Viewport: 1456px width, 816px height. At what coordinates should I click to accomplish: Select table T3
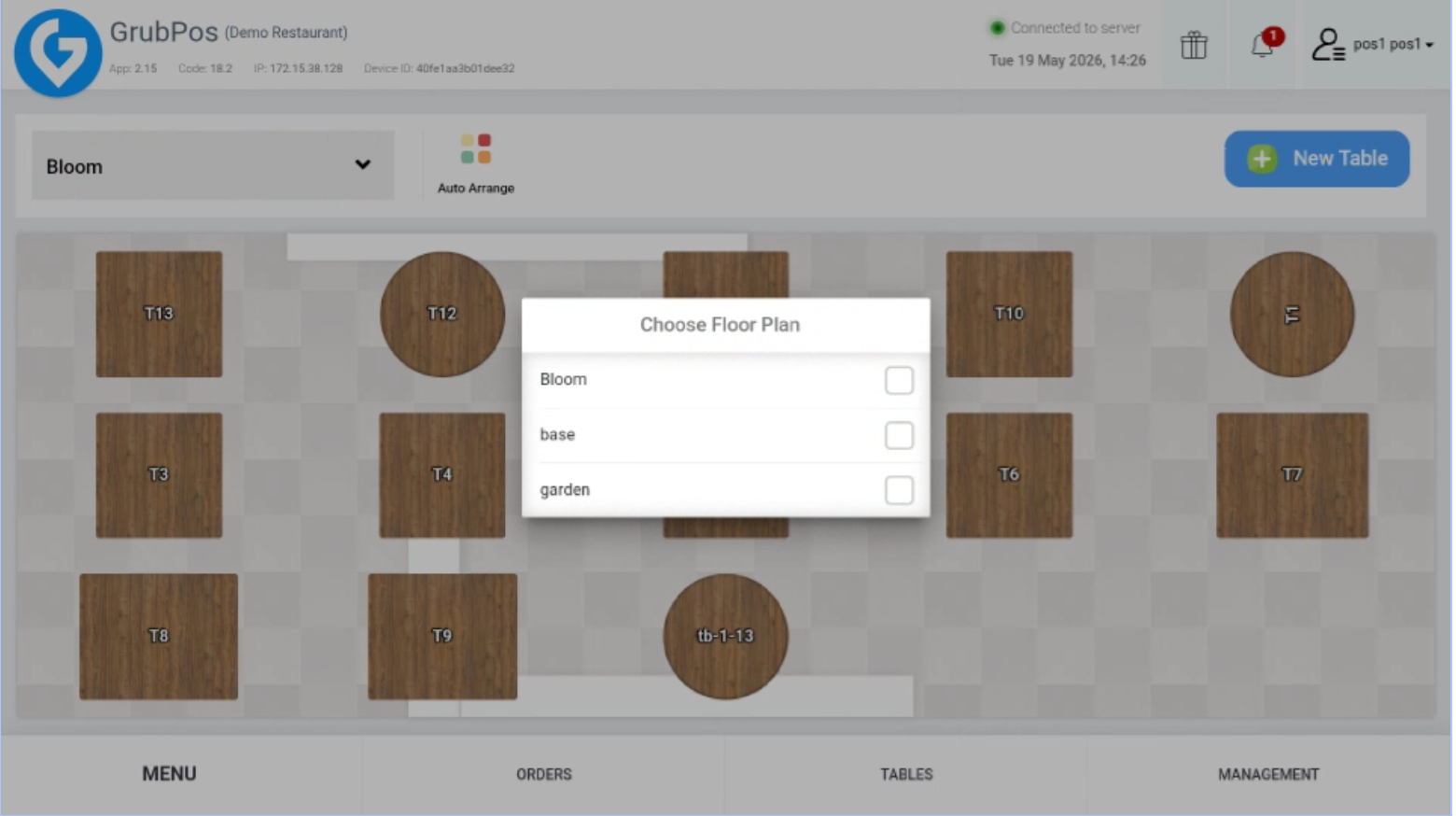coord(160,476)
